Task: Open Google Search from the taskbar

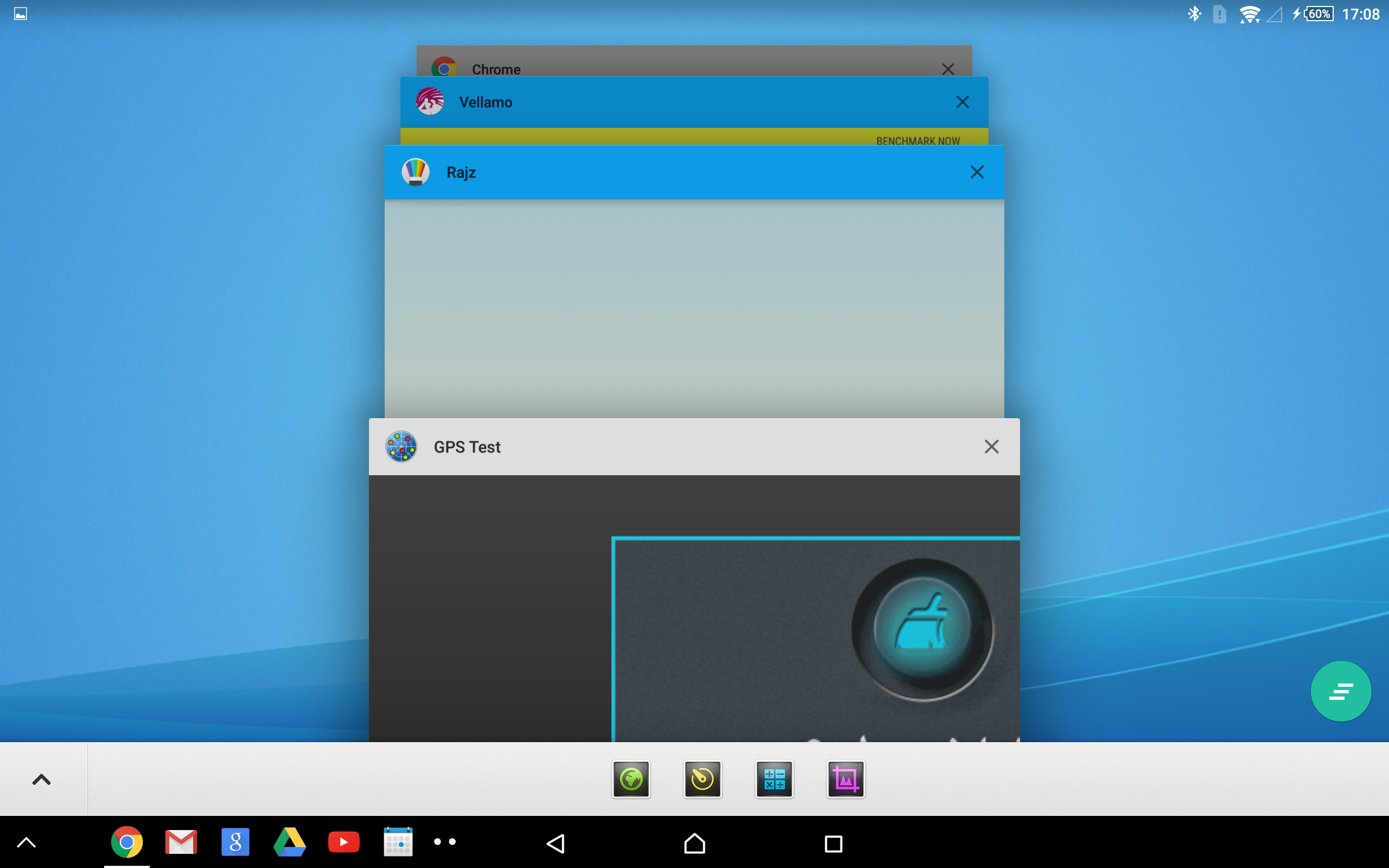Action: 235,842
